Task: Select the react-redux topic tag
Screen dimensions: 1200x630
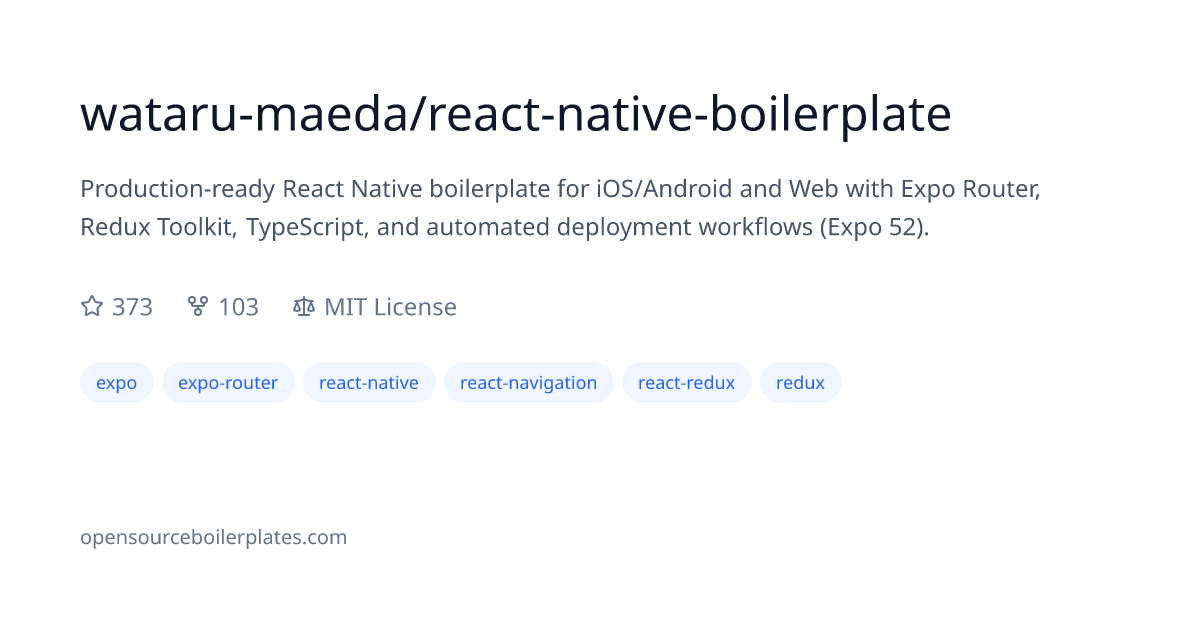Action: [686, 382]
